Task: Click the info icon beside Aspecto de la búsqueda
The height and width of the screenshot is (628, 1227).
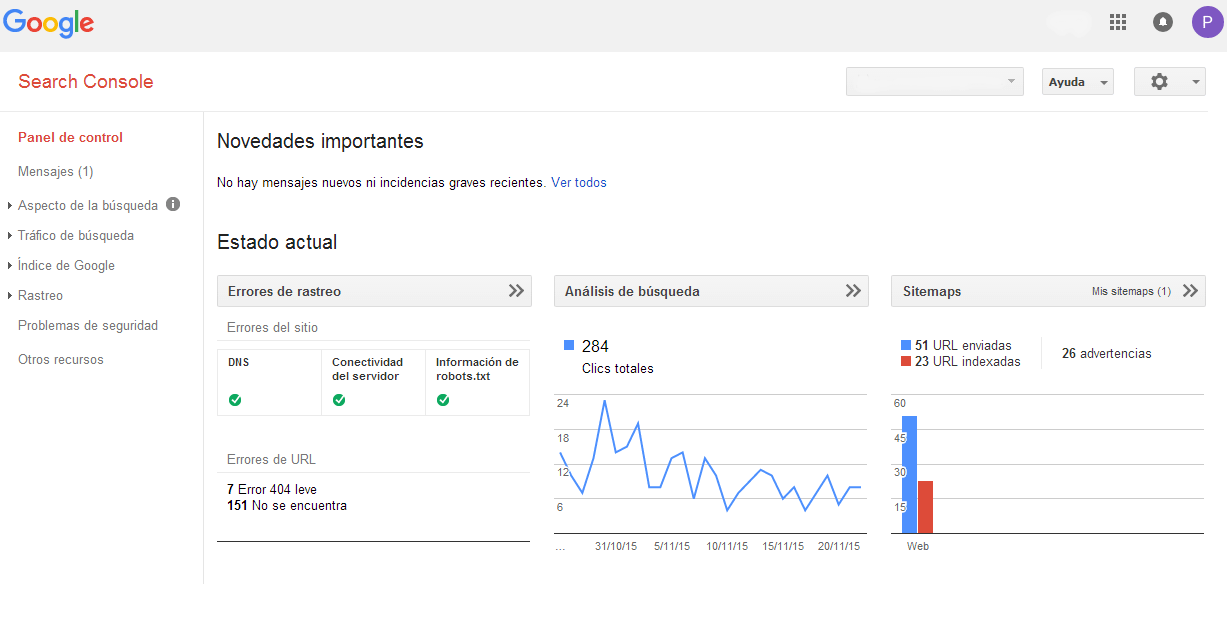Action: (173, 204)
